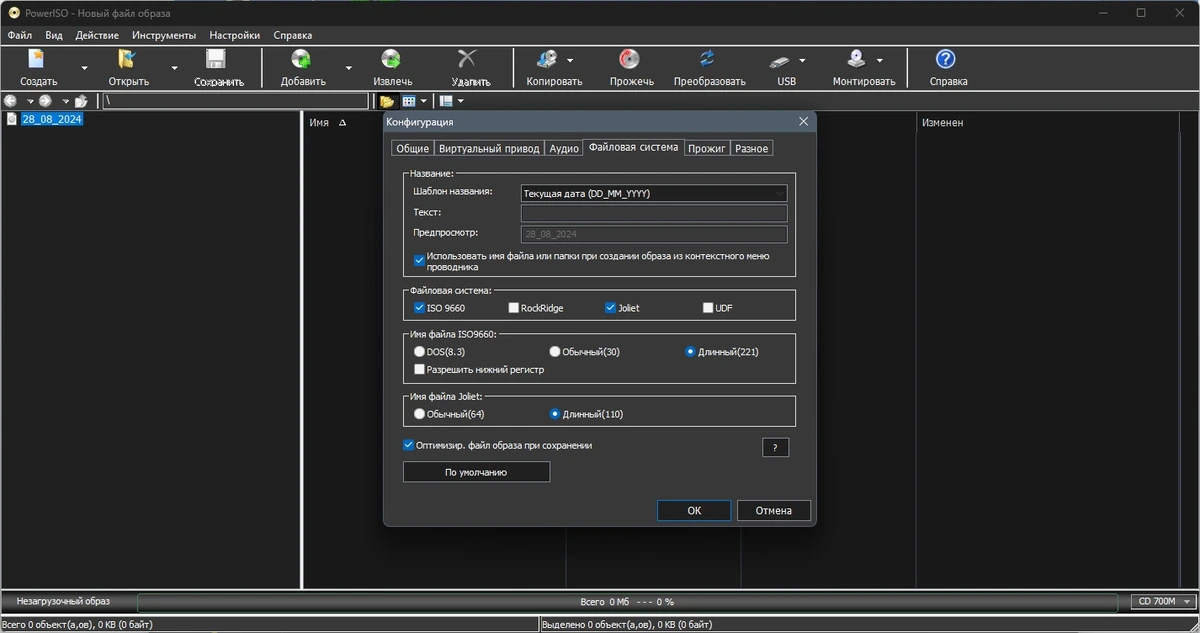Viewport: 1200px width, 633px height.
Task: Uncheck the ISO 9660 checkbox
Action: tap(419, 308)
